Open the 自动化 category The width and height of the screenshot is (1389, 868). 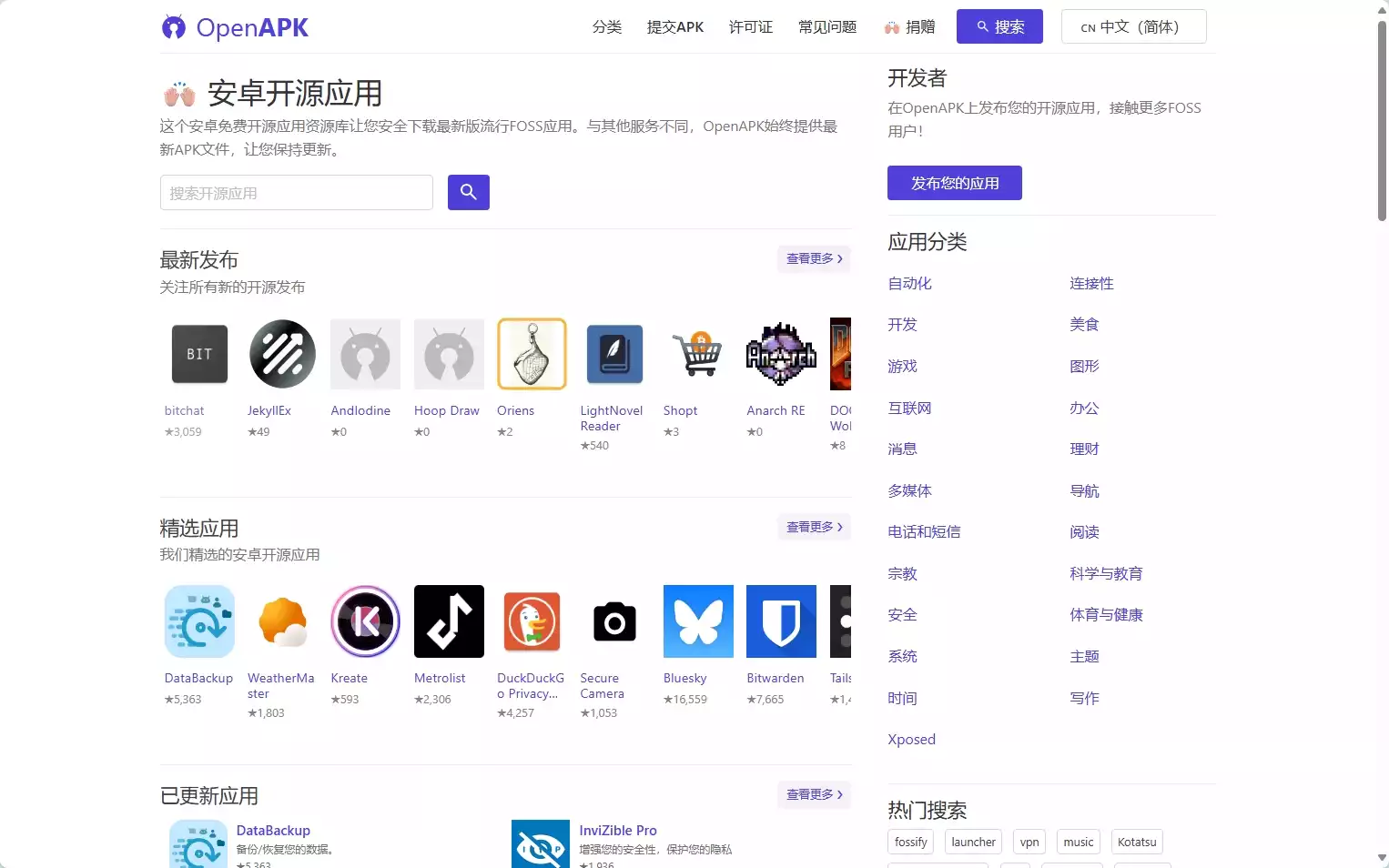pyautogui.click(x=910, y=284)
